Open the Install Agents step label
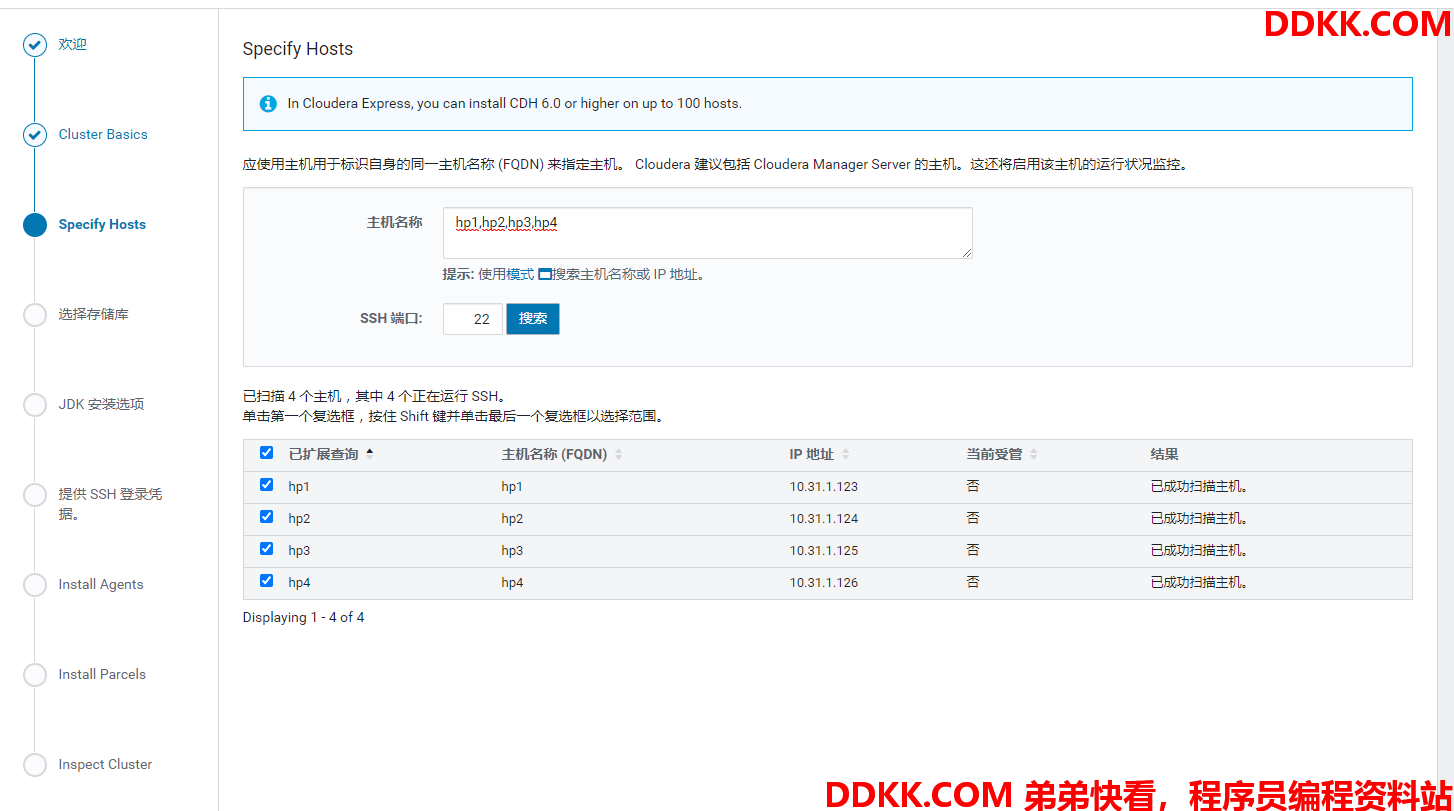Image resolution: width=1454 pixels, height=811 pixels. [101, 585]
